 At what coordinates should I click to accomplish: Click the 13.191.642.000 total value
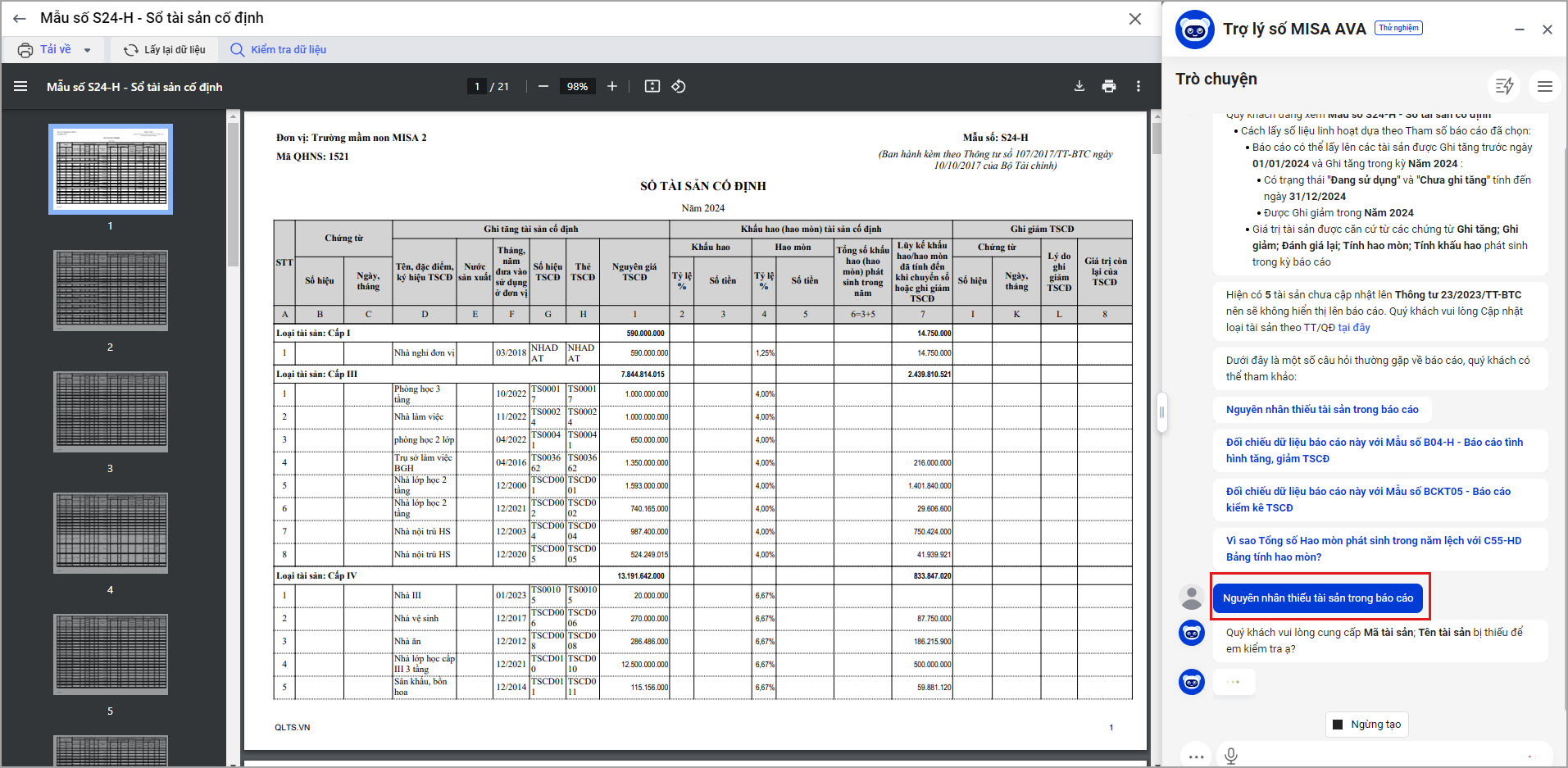(641, 576)
